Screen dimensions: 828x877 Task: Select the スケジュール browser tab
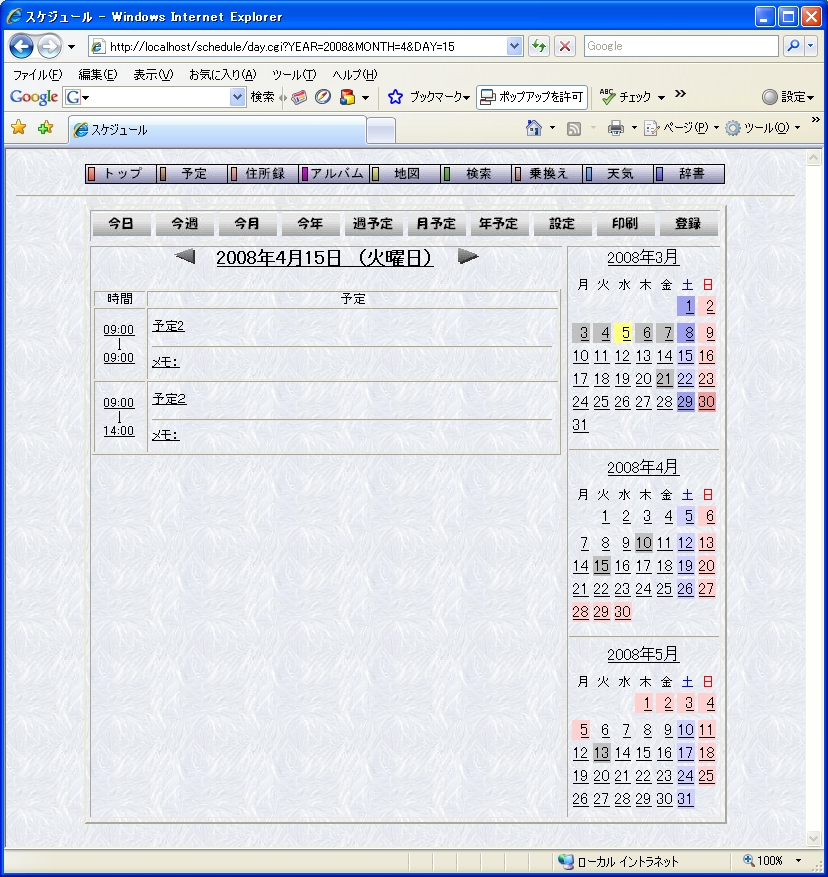coord(218,130)
